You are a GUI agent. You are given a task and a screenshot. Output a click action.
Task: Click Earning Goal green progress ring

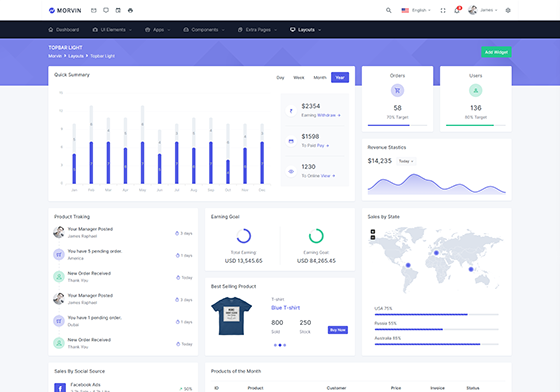[316, 236]
